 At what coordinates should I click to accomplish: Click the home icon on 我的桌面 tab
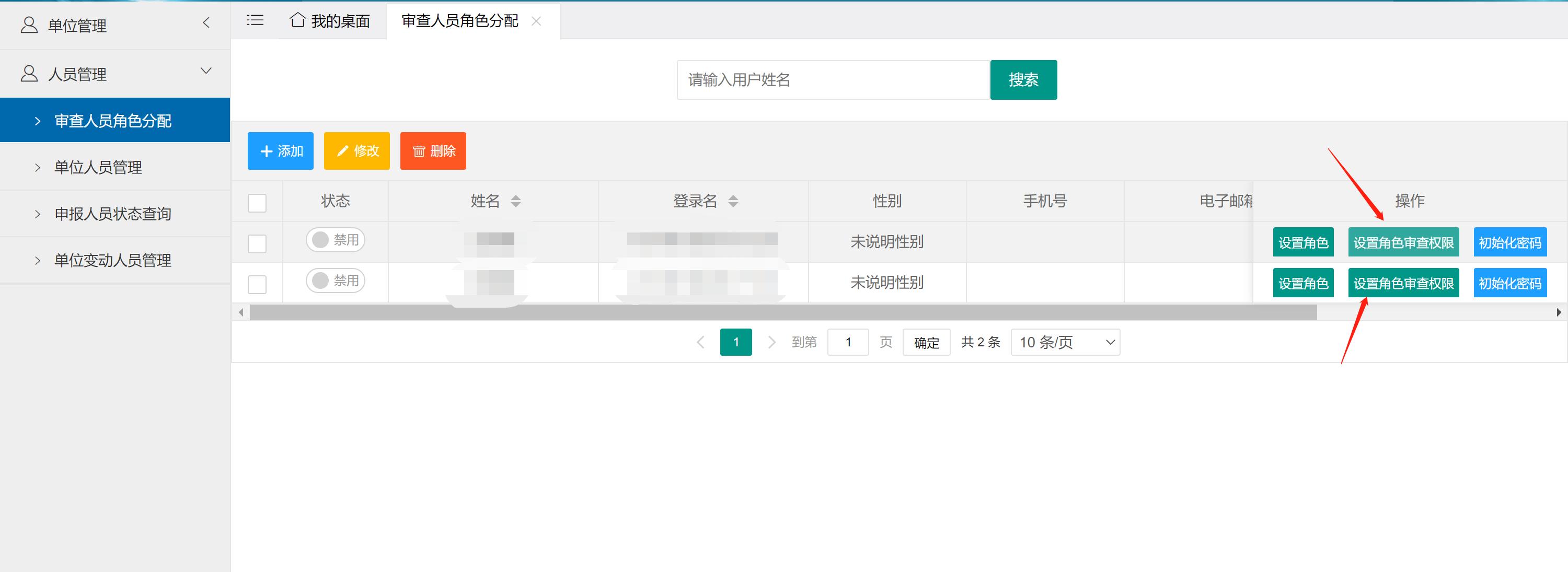point(297,20)
